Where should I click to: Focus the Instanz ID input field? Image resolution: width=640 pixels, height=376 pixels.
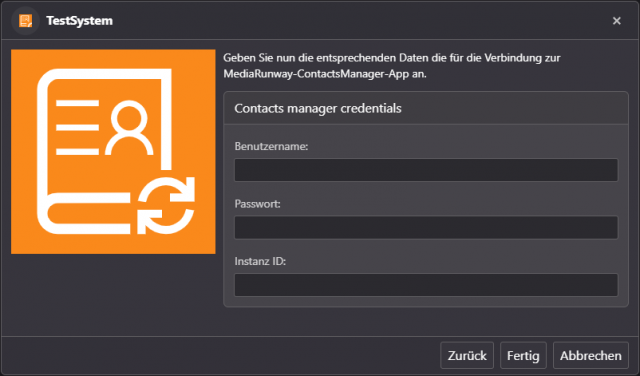point(426,285)
